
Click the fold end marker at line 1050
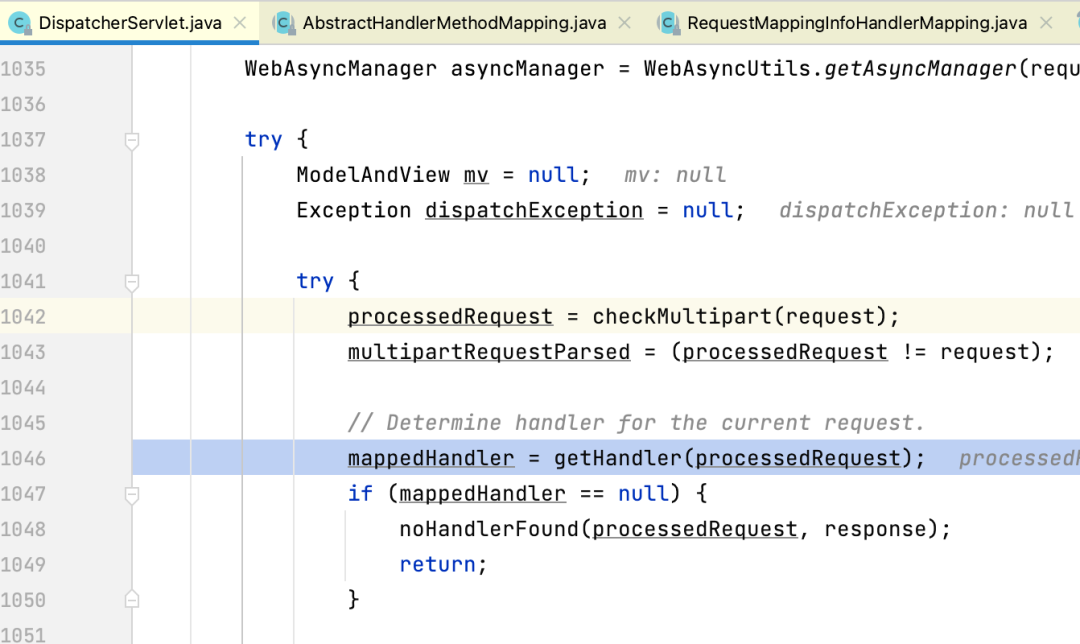131,599
